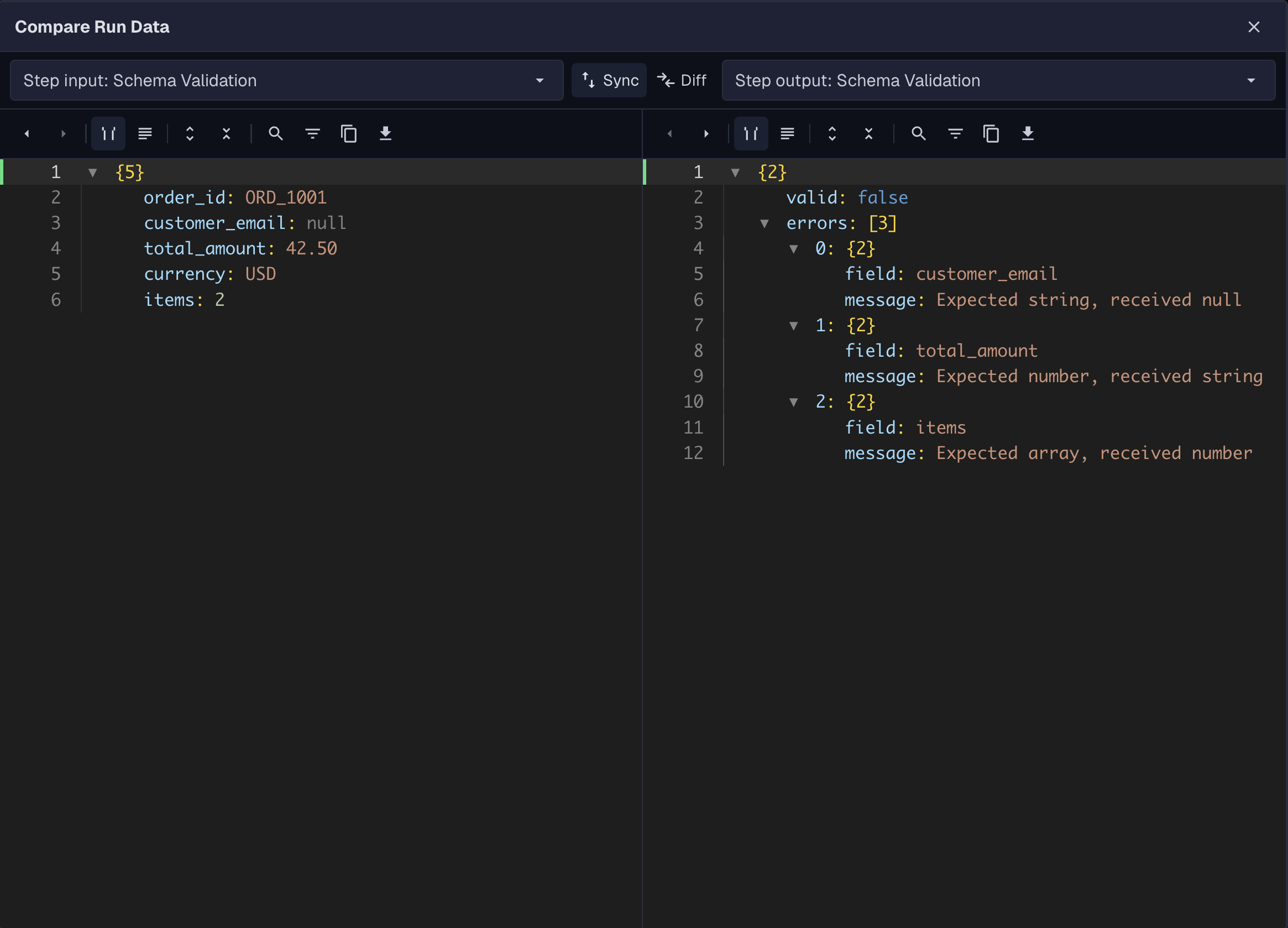Collapse the root object in the left panel

point(92,171)
